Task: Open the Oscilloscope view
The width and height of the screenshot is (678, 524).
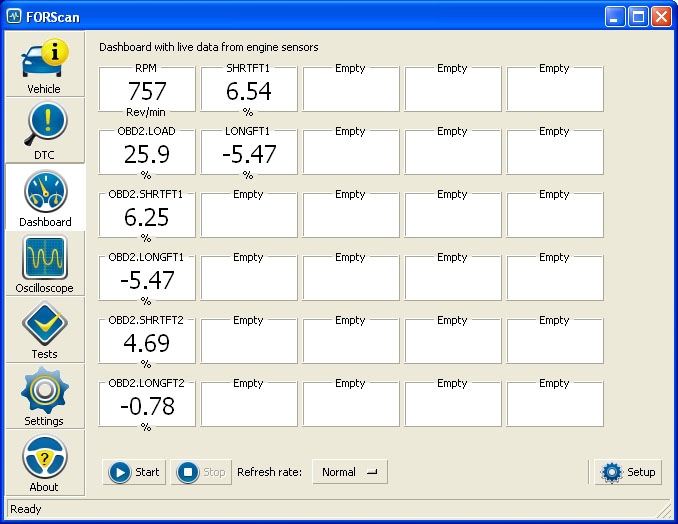Action: coord(43,264)
